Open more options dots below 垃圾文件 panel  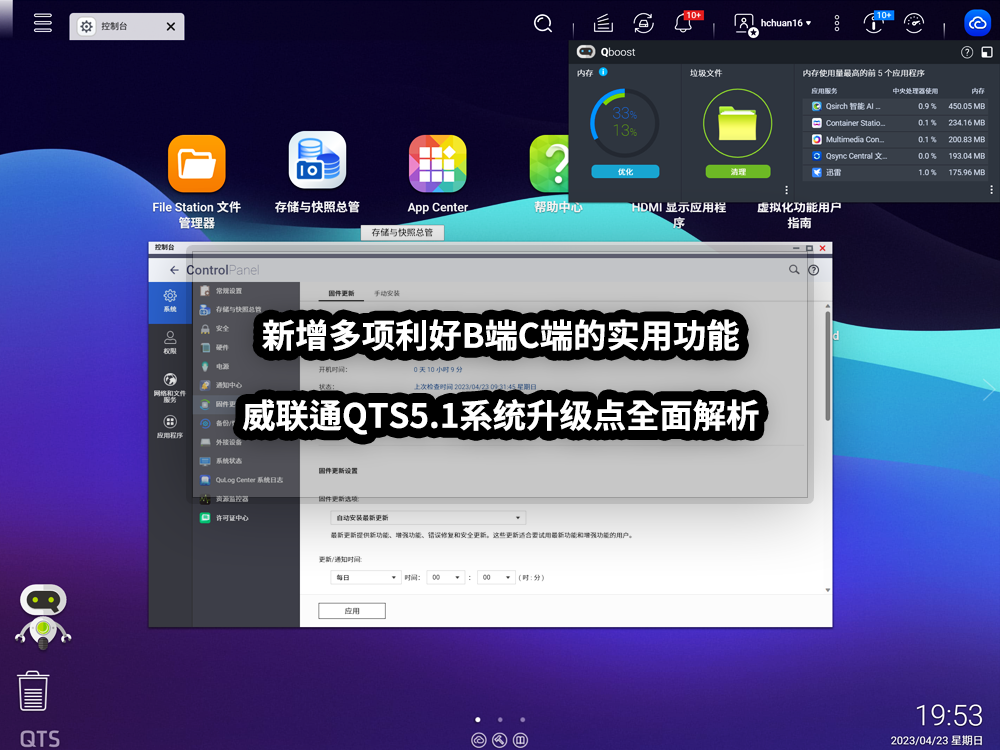click(x=786, y=190)
